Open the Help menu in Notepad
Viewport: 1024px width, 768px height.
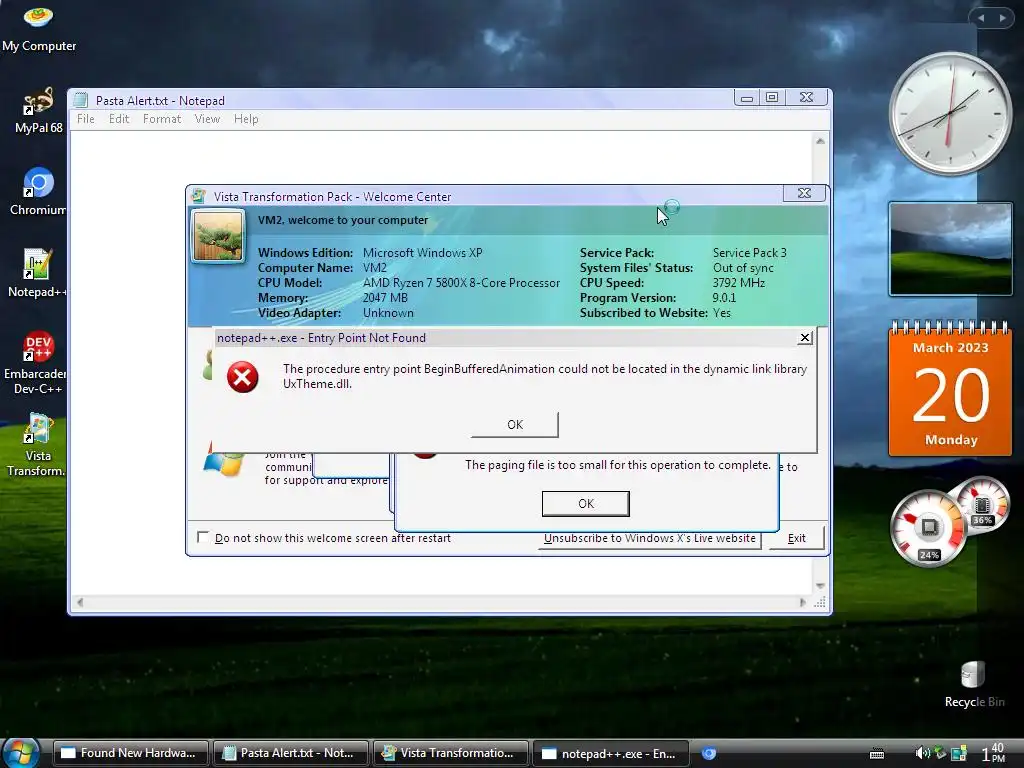(x=246, y=119)
